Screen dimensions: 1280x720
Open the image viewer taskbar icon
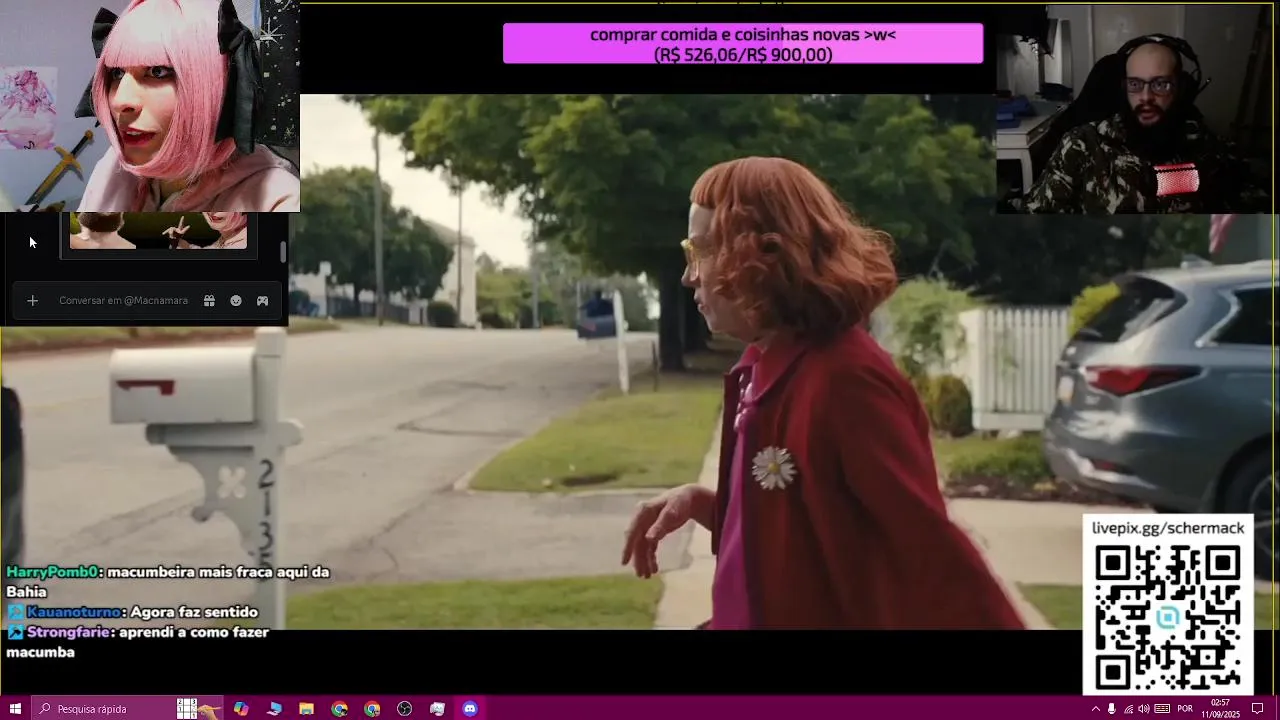coord(437,709)
